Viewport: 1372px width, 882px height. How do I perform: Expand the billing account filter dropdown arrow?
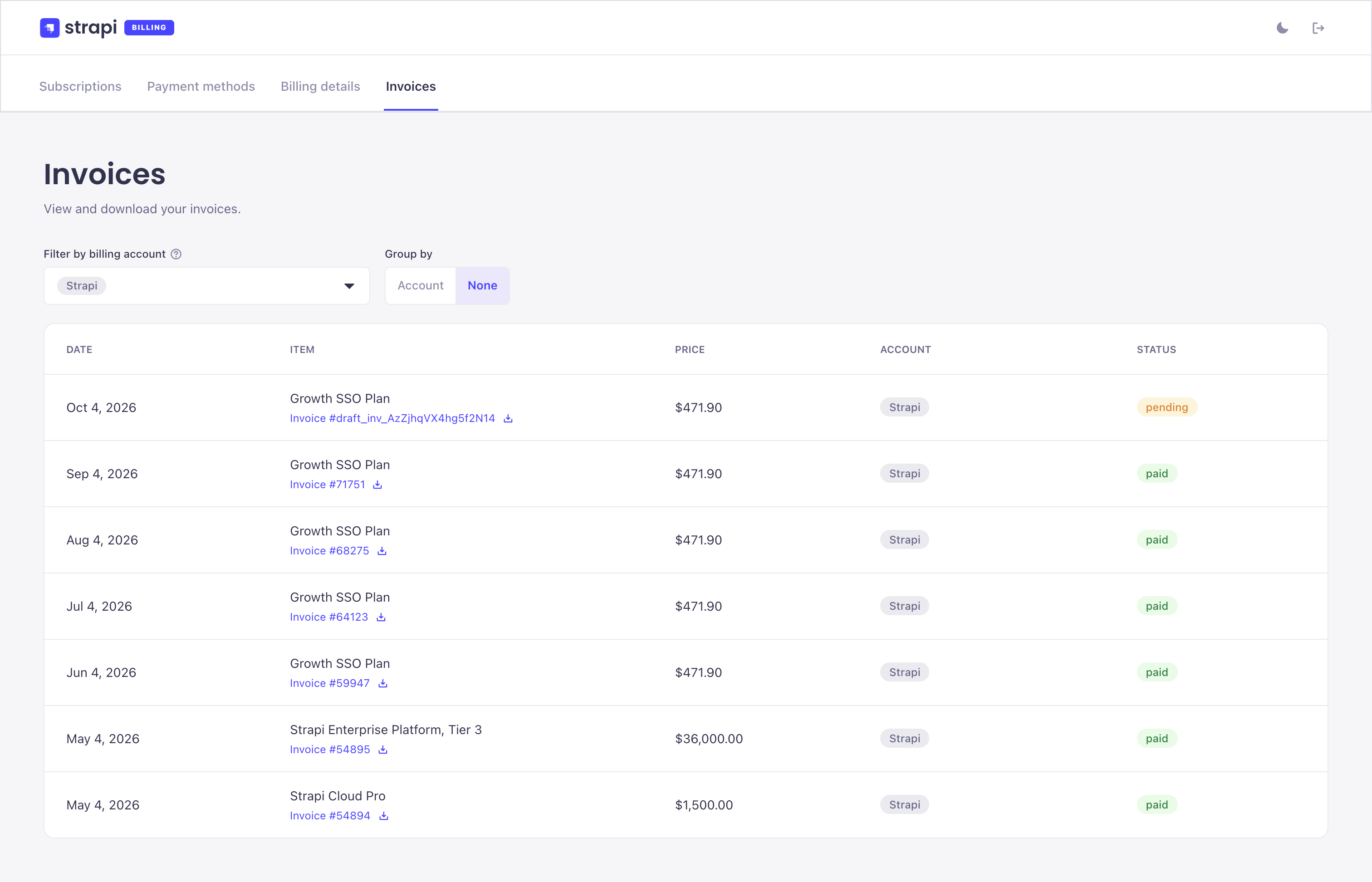click(349, 286)
